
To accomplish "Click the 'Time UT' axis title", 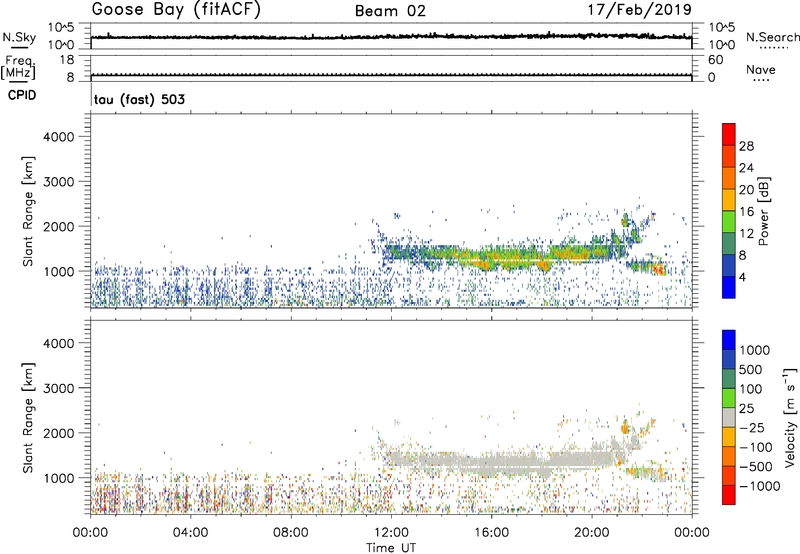I will point(391,548).
